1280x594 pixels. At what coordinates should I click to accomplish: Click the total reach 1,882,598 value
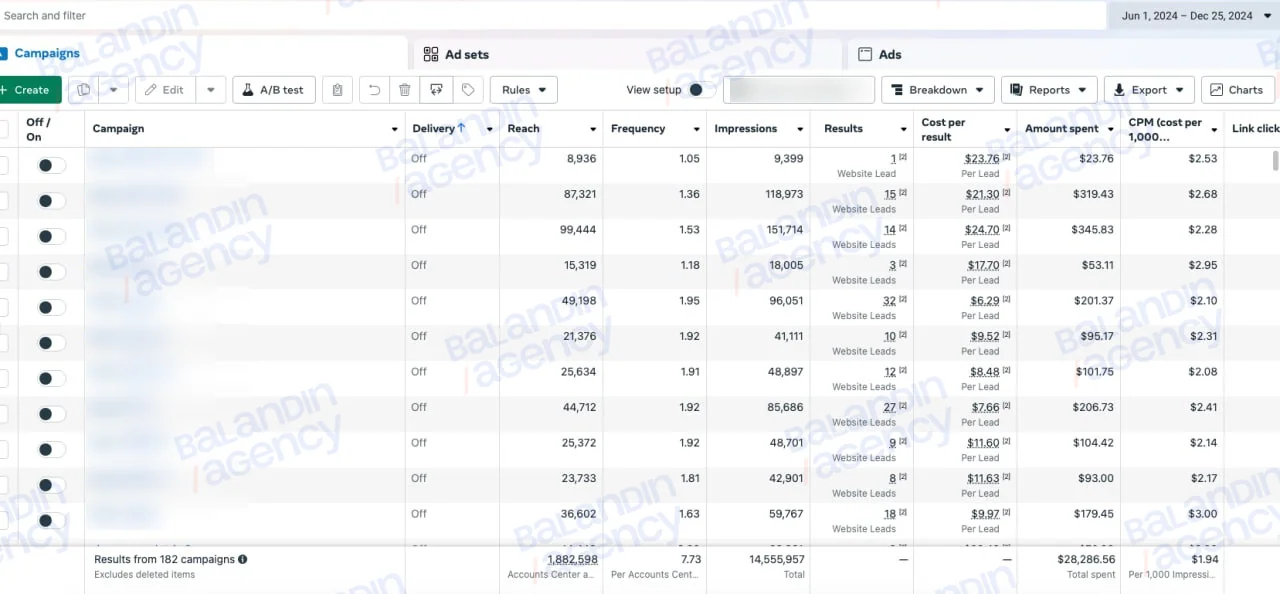coord(572,560)
